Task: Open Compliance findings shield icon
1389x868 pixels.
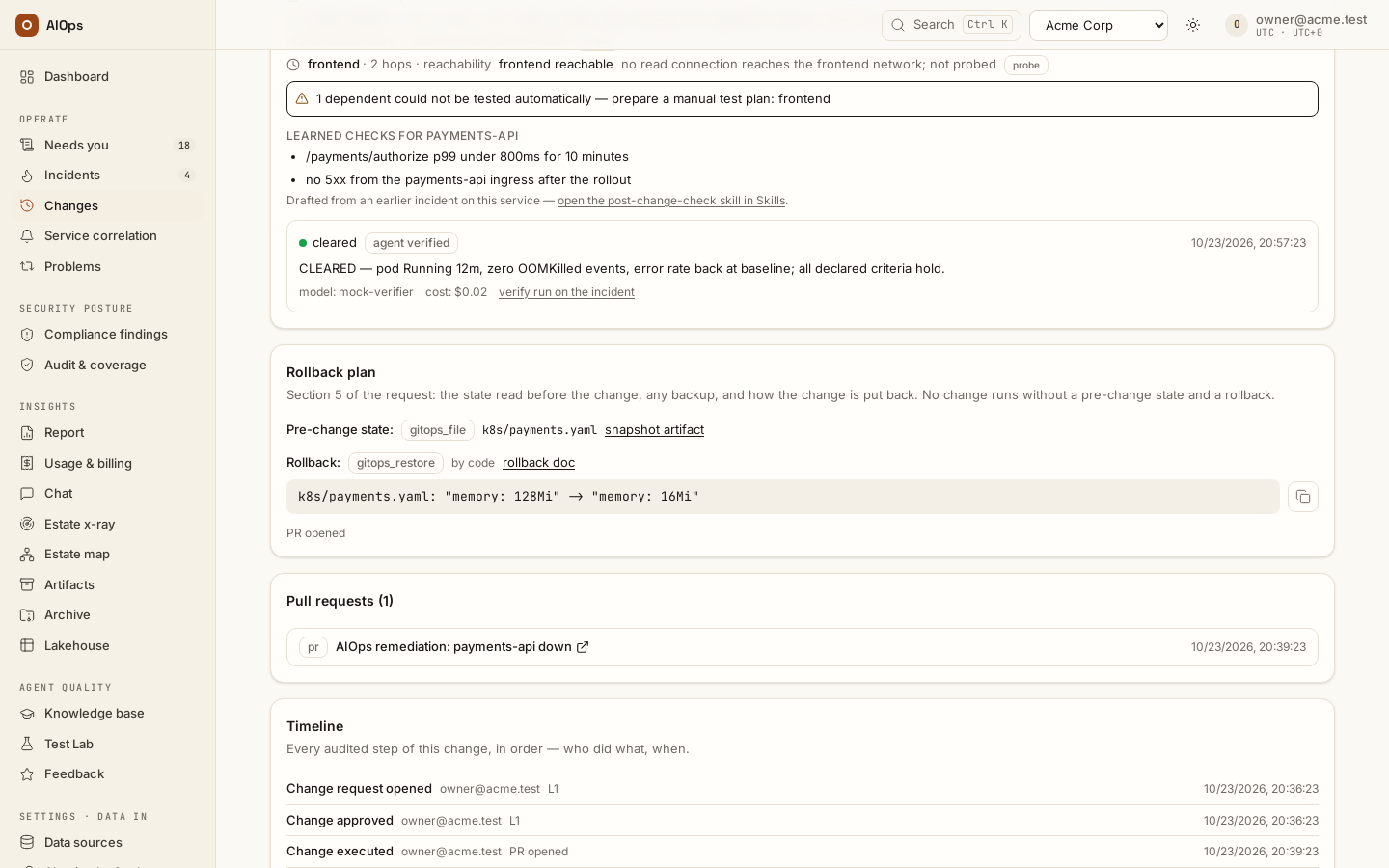Action: click(27, 335)
